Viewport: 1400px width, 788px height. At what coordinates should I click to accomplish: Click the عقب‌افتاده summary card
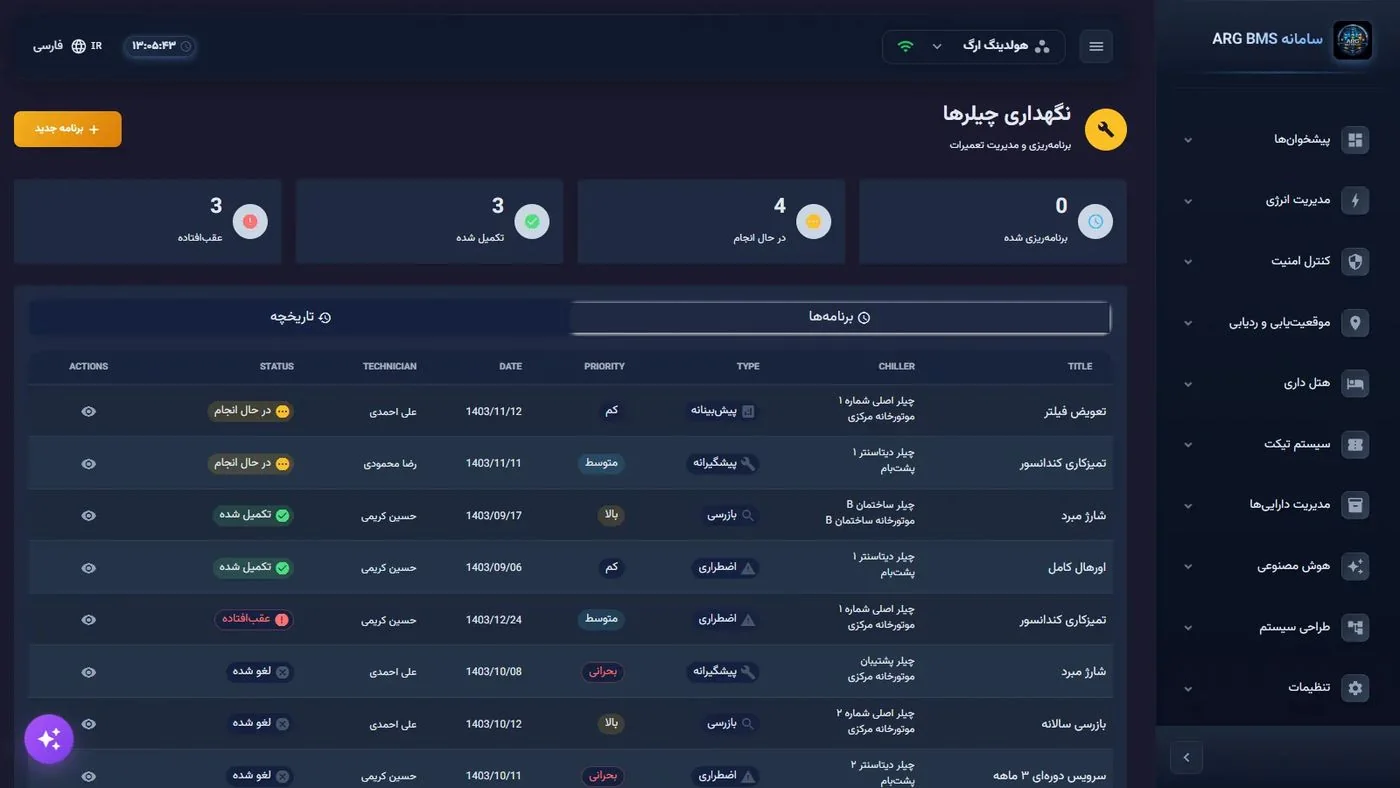coord(148,222)
